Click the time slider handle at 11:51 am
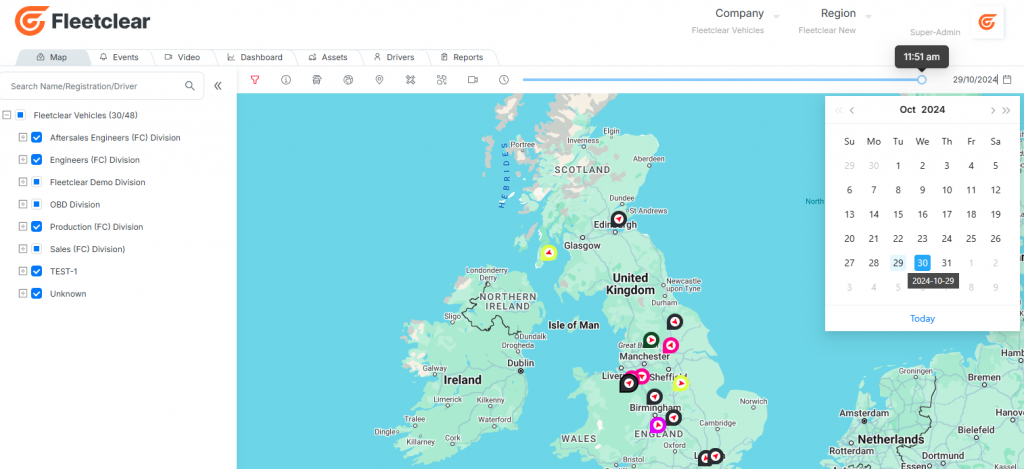The image size is (1024, 469). coord(921,80)
